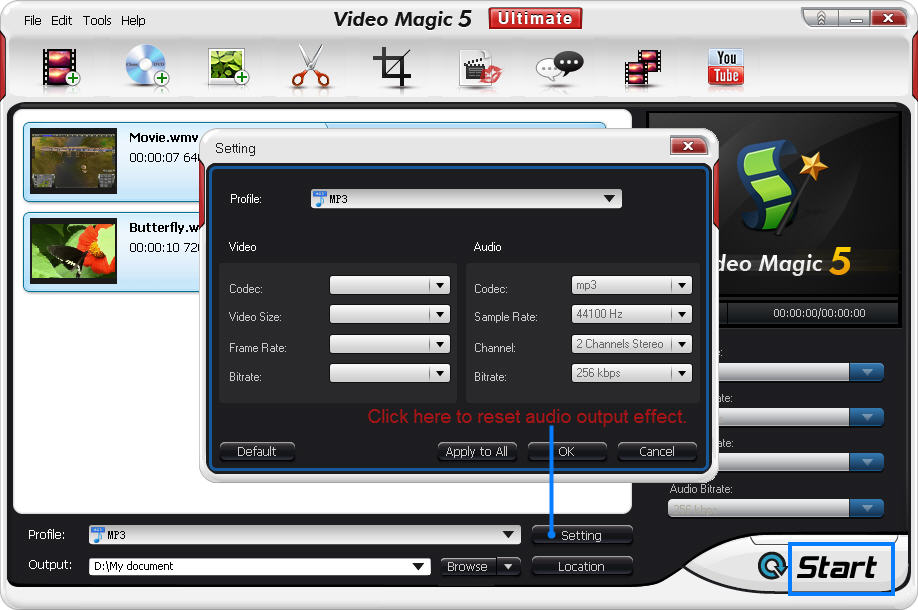Image resolution: width=918 pixels, height=610 pixels.
Task: Open the speech-bubble Subtitle tool
Action: [x=560, y=68]
